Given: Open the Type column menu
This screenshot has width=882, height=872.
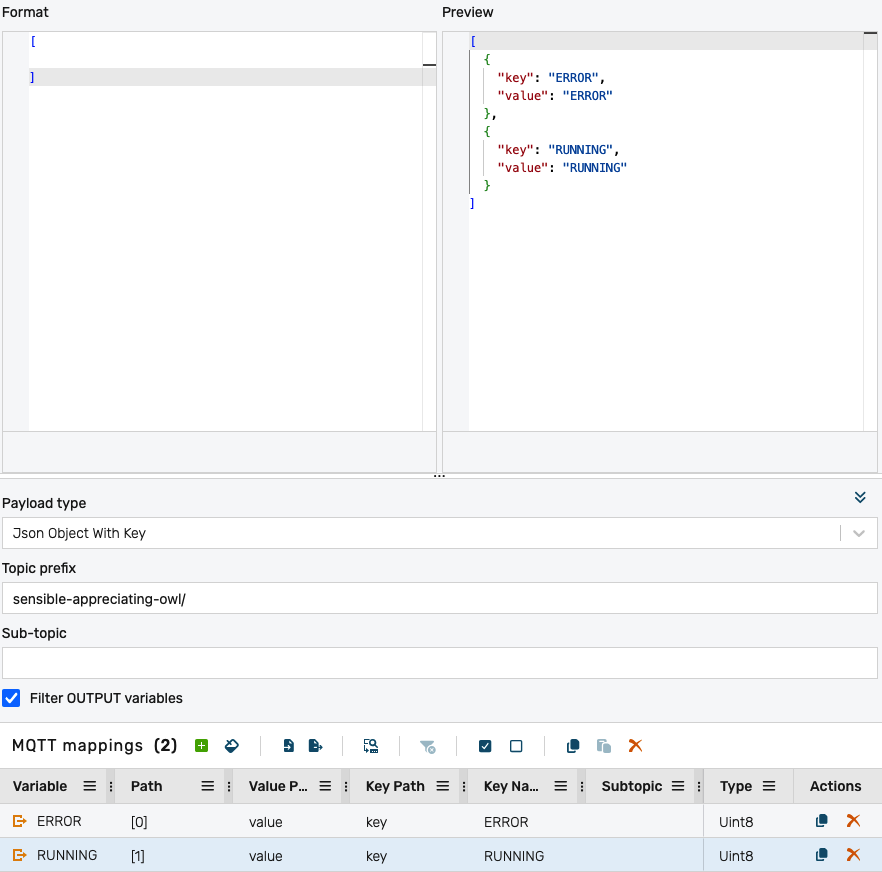Looking at the screenshot, I should pos(769,786).
